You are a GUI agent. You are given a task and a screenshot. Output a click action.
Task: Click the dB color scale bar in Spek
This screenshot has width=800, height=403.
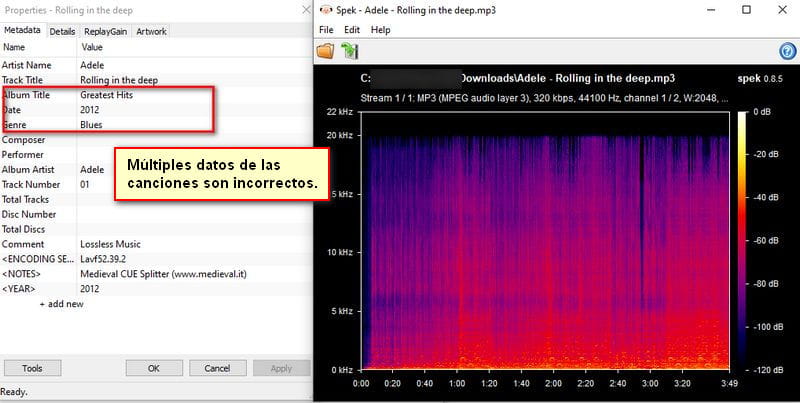pyautogui.click(x=742, y=240)
